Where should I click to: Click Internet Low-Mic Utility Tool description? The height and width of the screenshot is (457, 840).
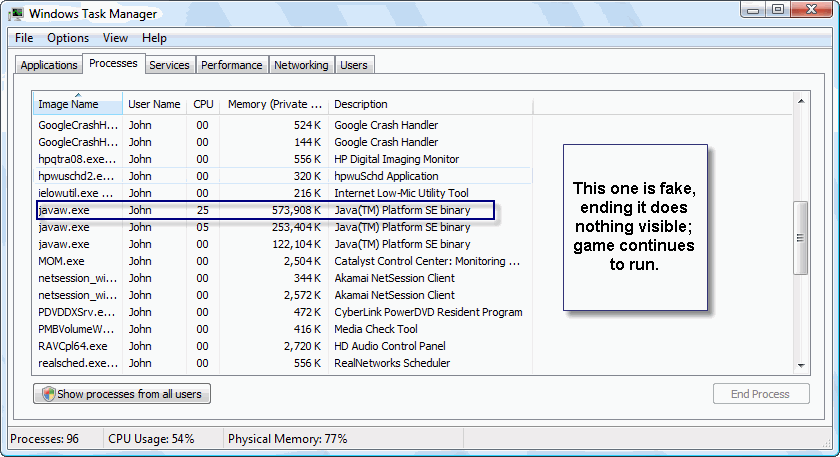pos(401,193)
